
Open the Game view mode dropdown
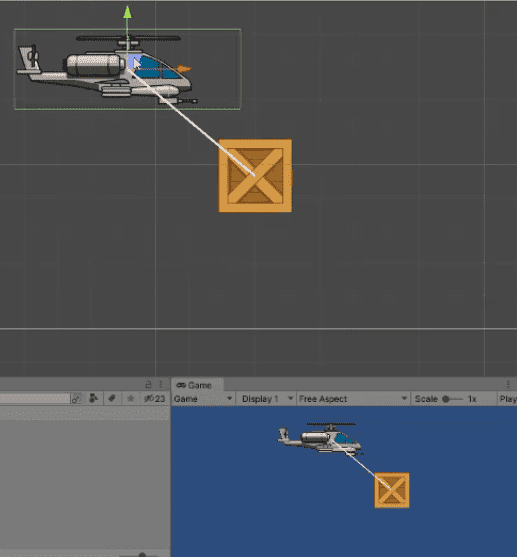point(203,399)
